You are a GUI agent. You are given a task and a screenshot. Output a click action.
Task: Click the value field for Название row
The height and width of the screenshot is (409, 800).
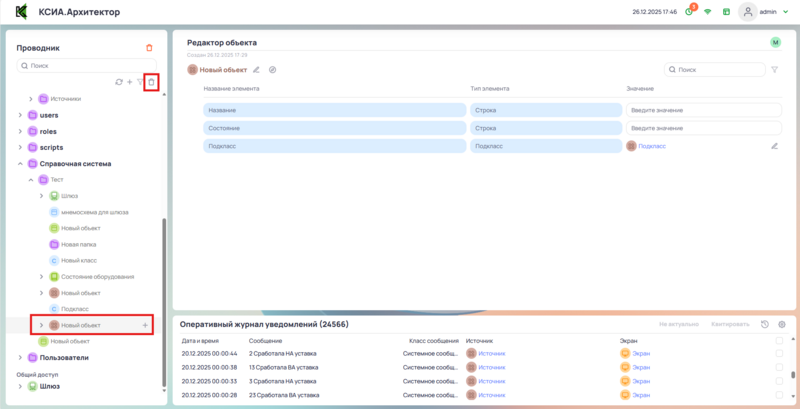pyautogui.click(x=704, y=109)
